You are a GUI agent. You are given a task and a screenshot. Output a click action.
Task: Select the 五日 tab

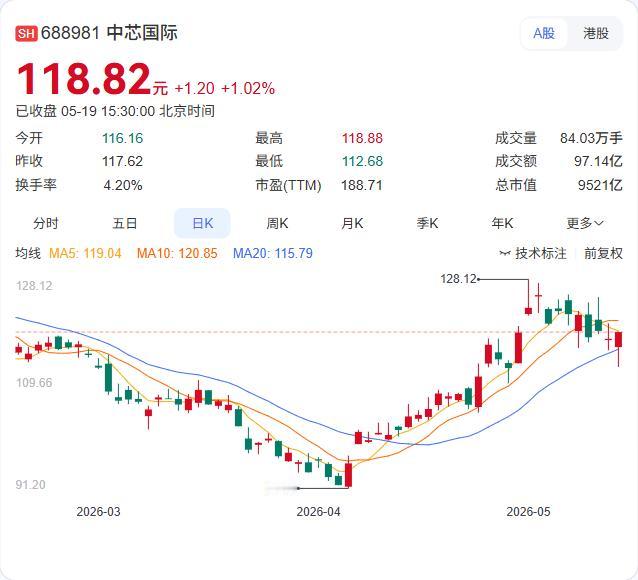125,223
